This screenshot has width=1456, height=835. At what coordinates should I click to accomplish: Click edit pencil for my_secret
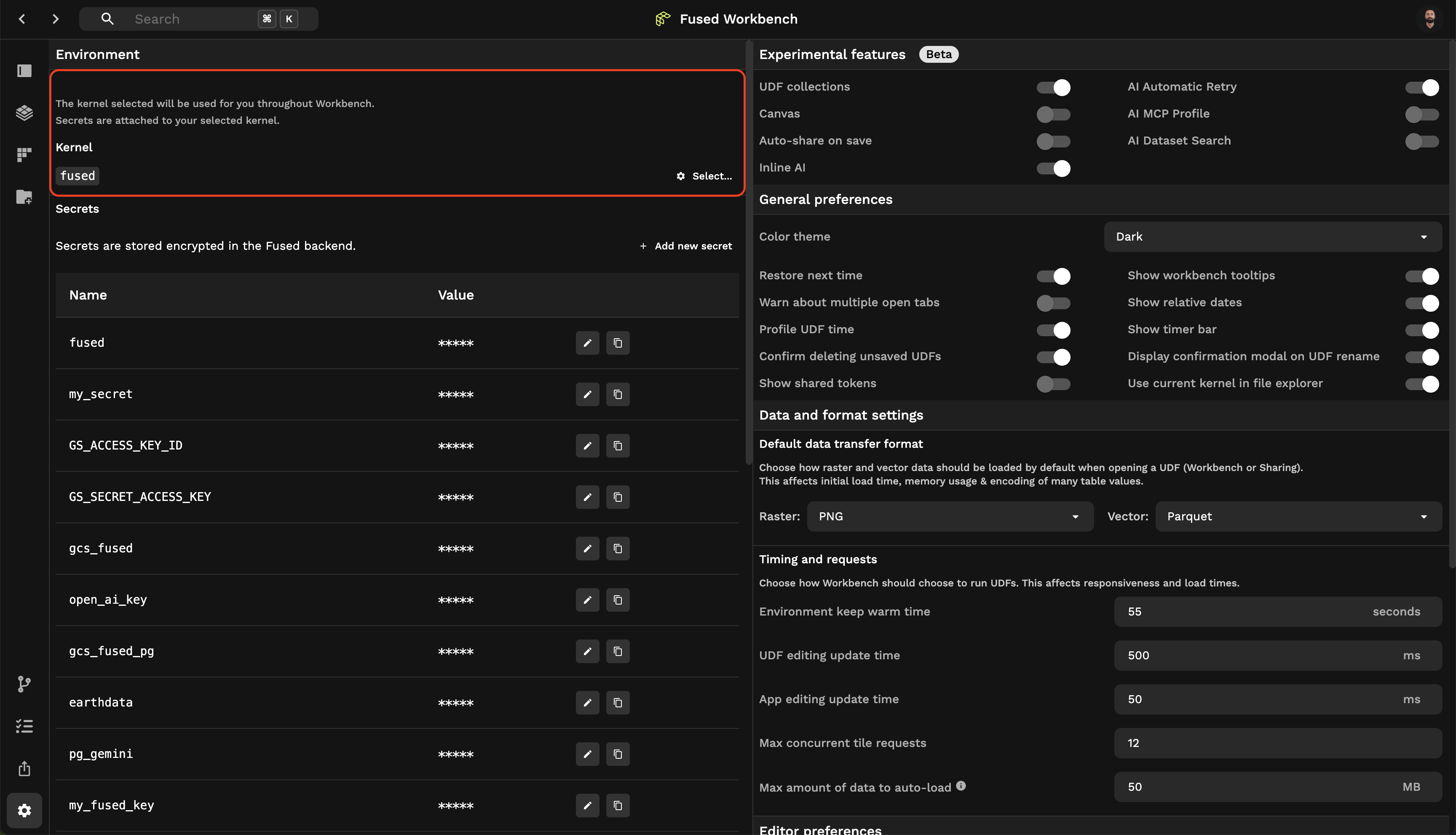(587, 395)
